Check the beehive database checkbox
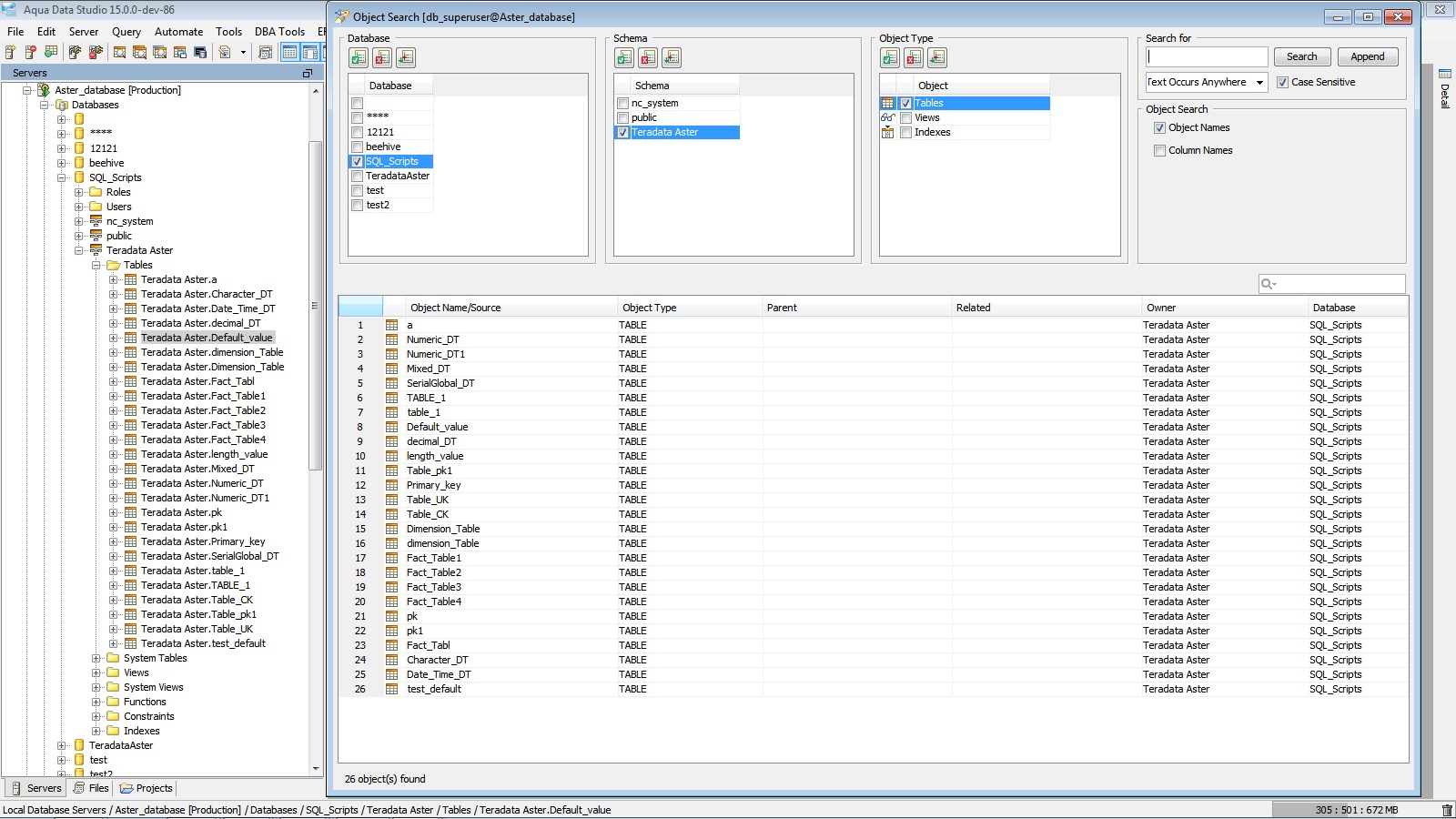The width and height of the screenshot is (1456, 819). coord(358,147)
